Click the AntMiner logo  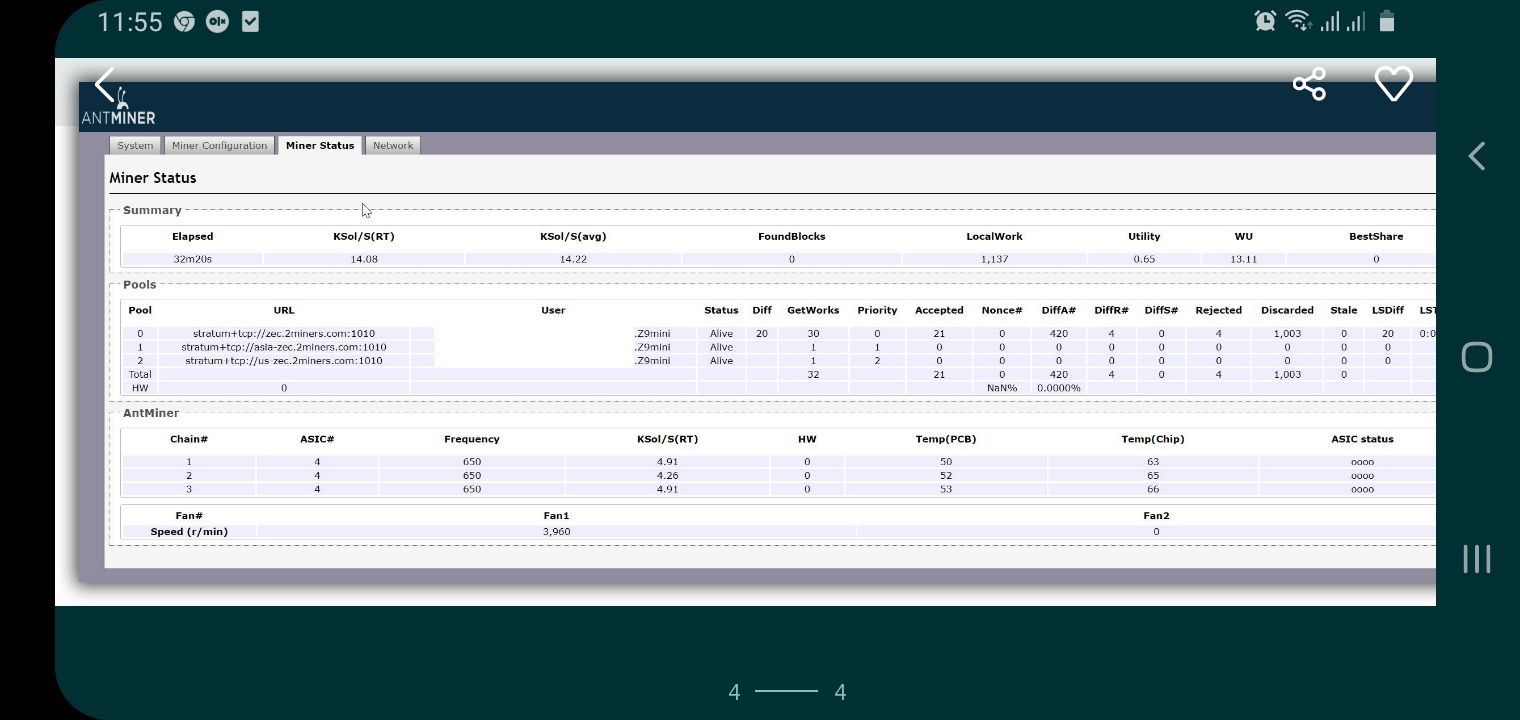[119, 109]
